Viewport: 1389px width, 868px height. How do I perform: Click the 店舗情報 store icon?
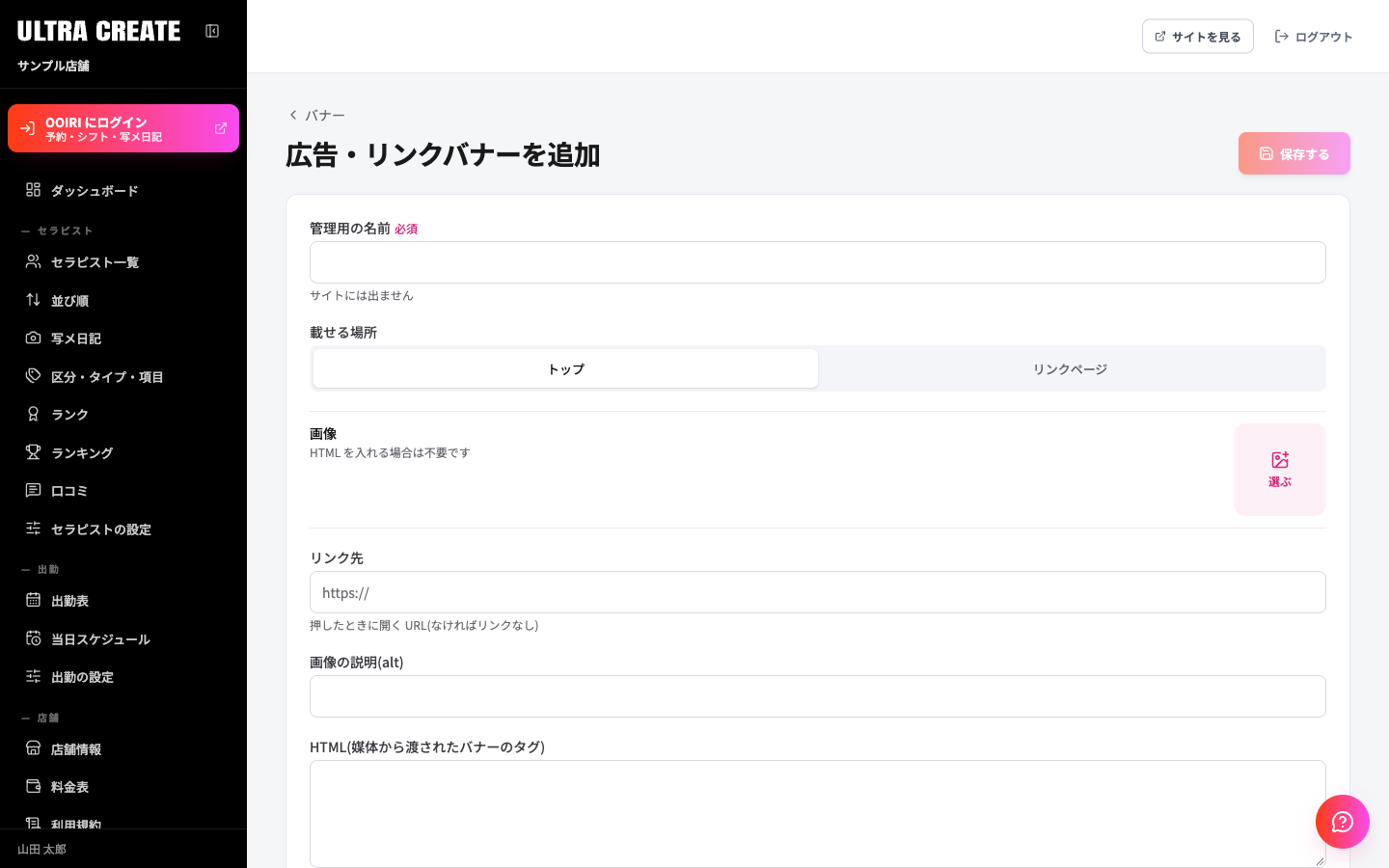[x=33, y=748]
